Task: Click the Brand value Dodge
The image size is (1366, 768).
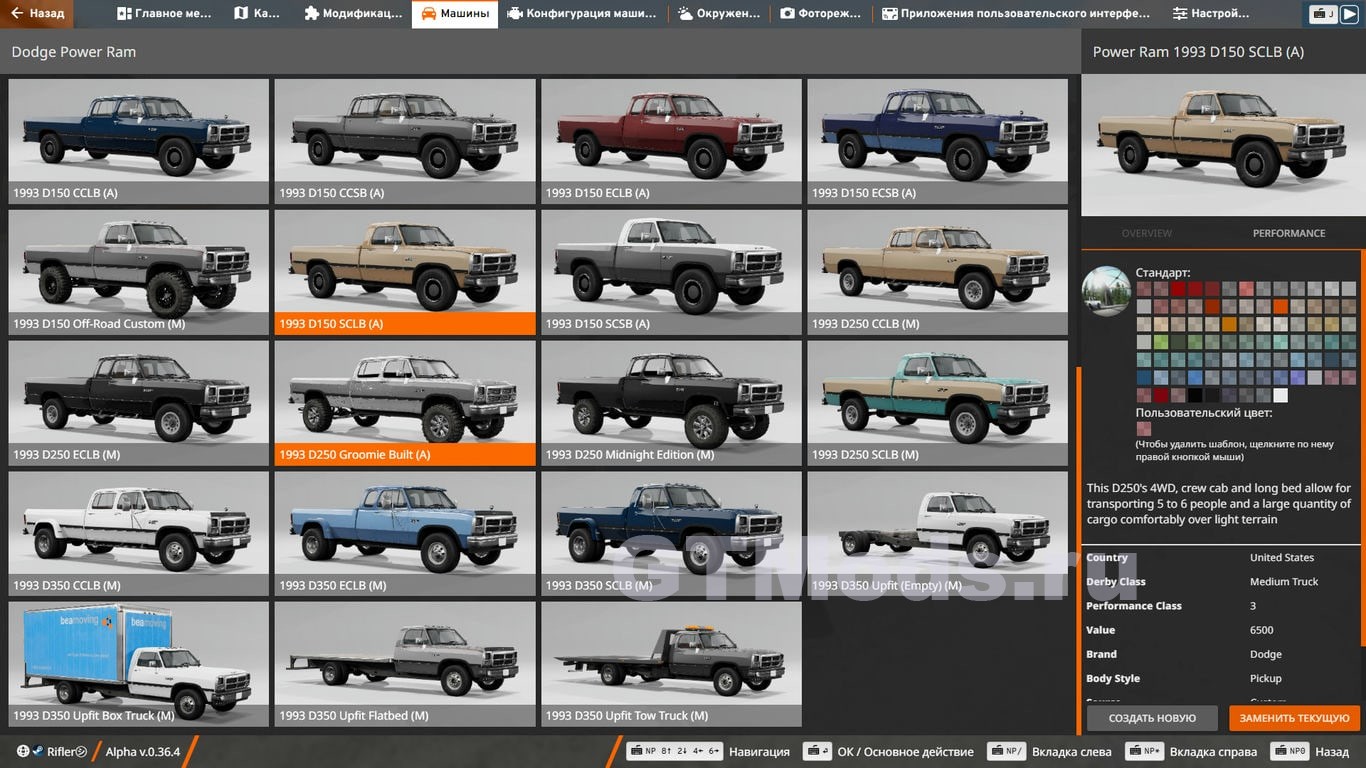Action: (1266, 654)
